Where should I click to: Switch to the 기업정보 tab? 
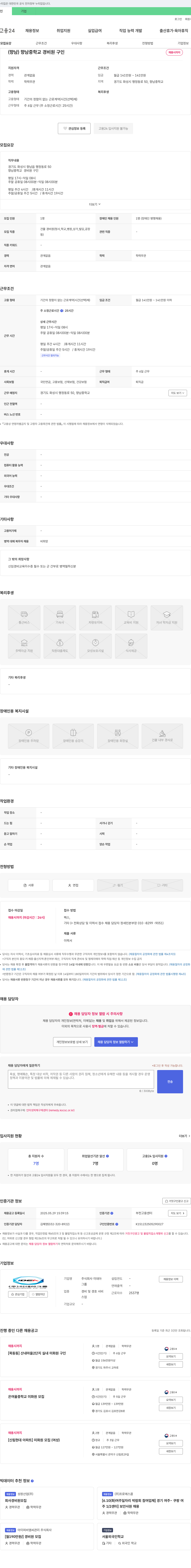click(x=183, y=43)
